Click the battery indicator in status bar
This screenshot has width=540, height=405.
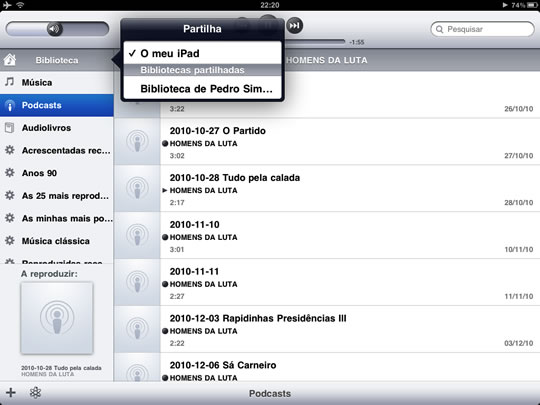(x=532, y=5)
